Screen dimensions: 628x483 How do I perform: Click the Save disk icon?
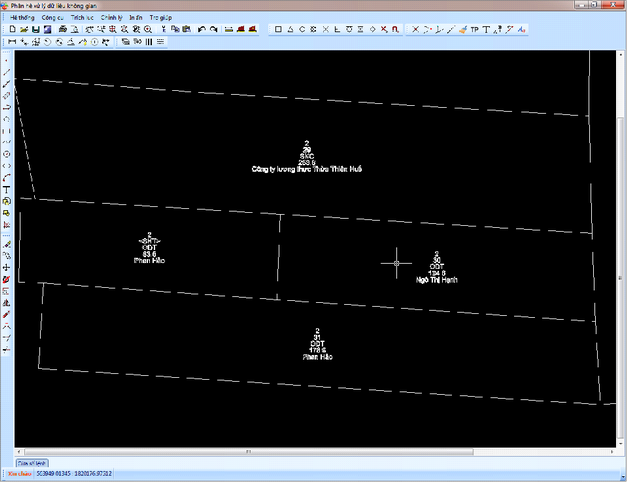click(35, 30)
